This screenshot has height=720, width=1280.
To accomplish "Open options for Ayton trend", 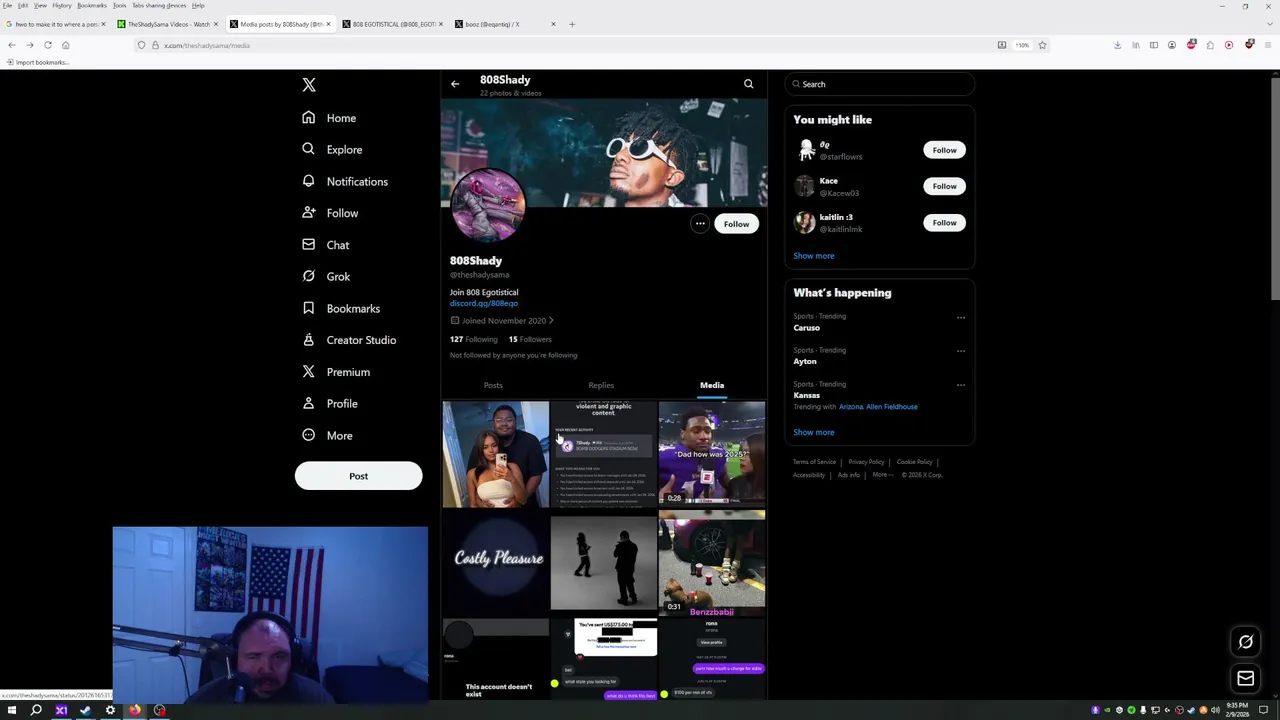I will [x=961, y=352].
